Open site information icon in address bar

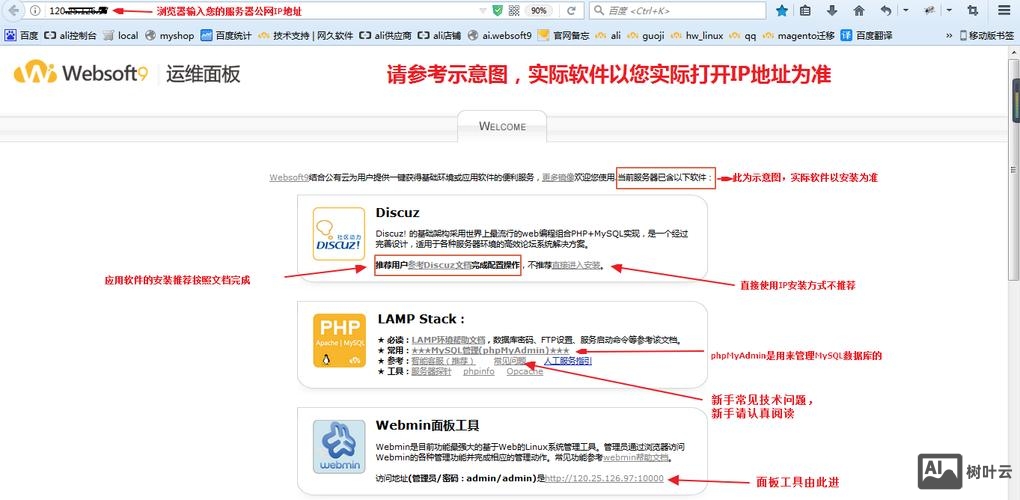point(35,10)
